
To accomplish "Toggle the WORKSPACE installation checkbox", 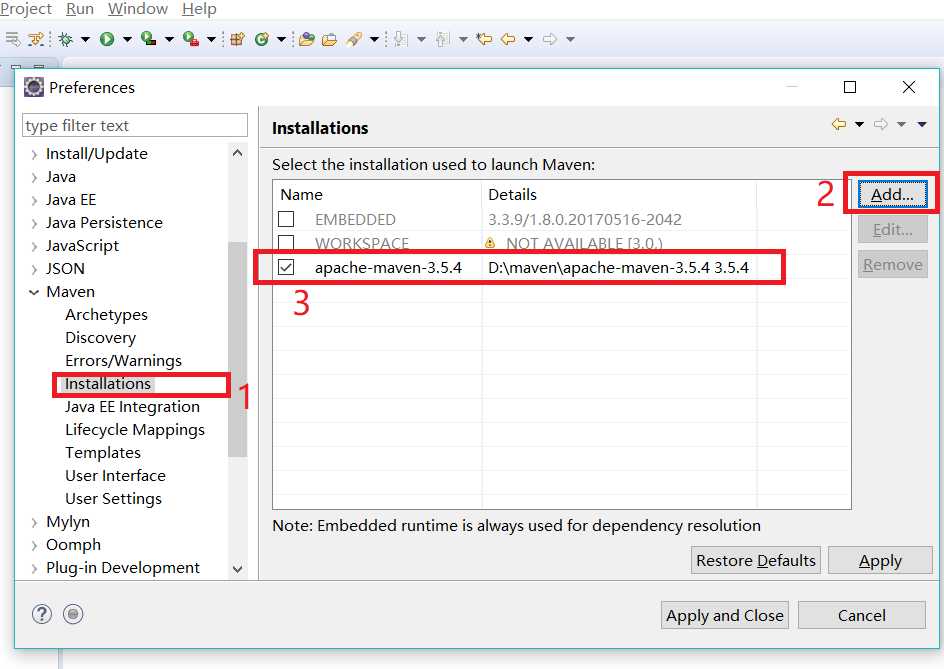I will [x=286, y=243].
